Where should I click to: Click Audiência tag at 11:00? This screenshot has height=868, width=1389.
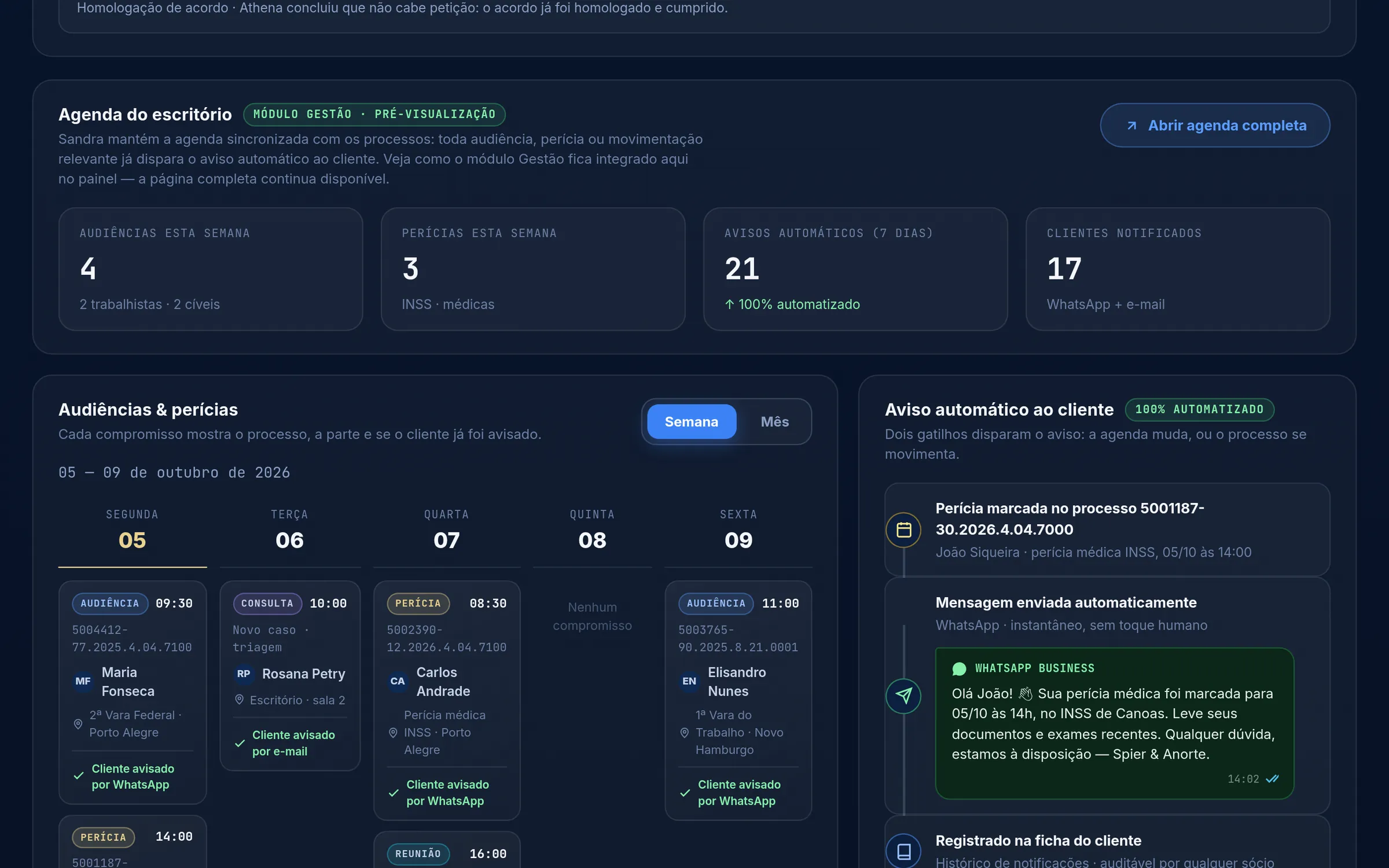coord(716,604)
